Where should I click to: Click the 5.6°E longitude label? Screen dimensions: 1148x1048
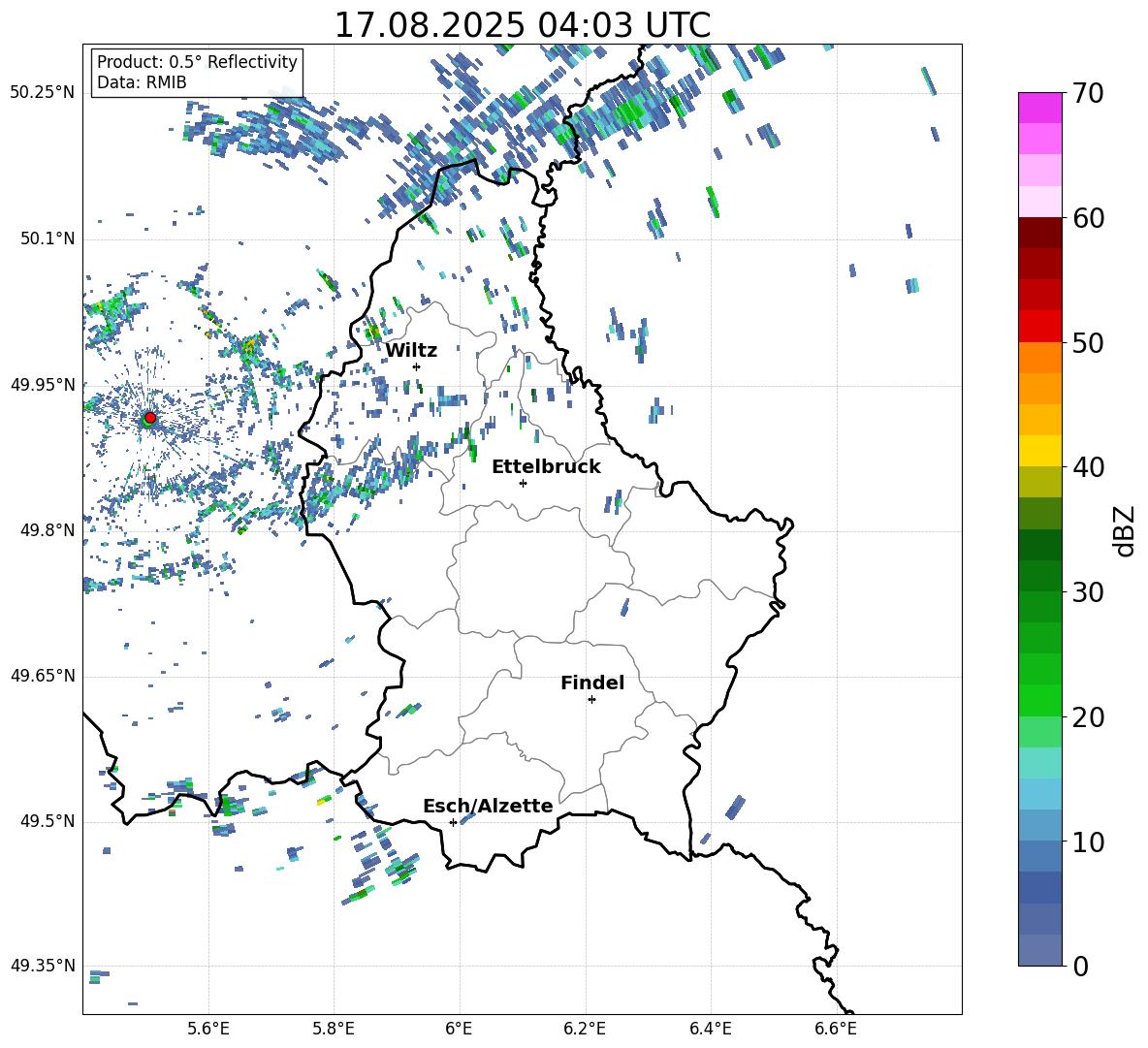pos(208,1029)
